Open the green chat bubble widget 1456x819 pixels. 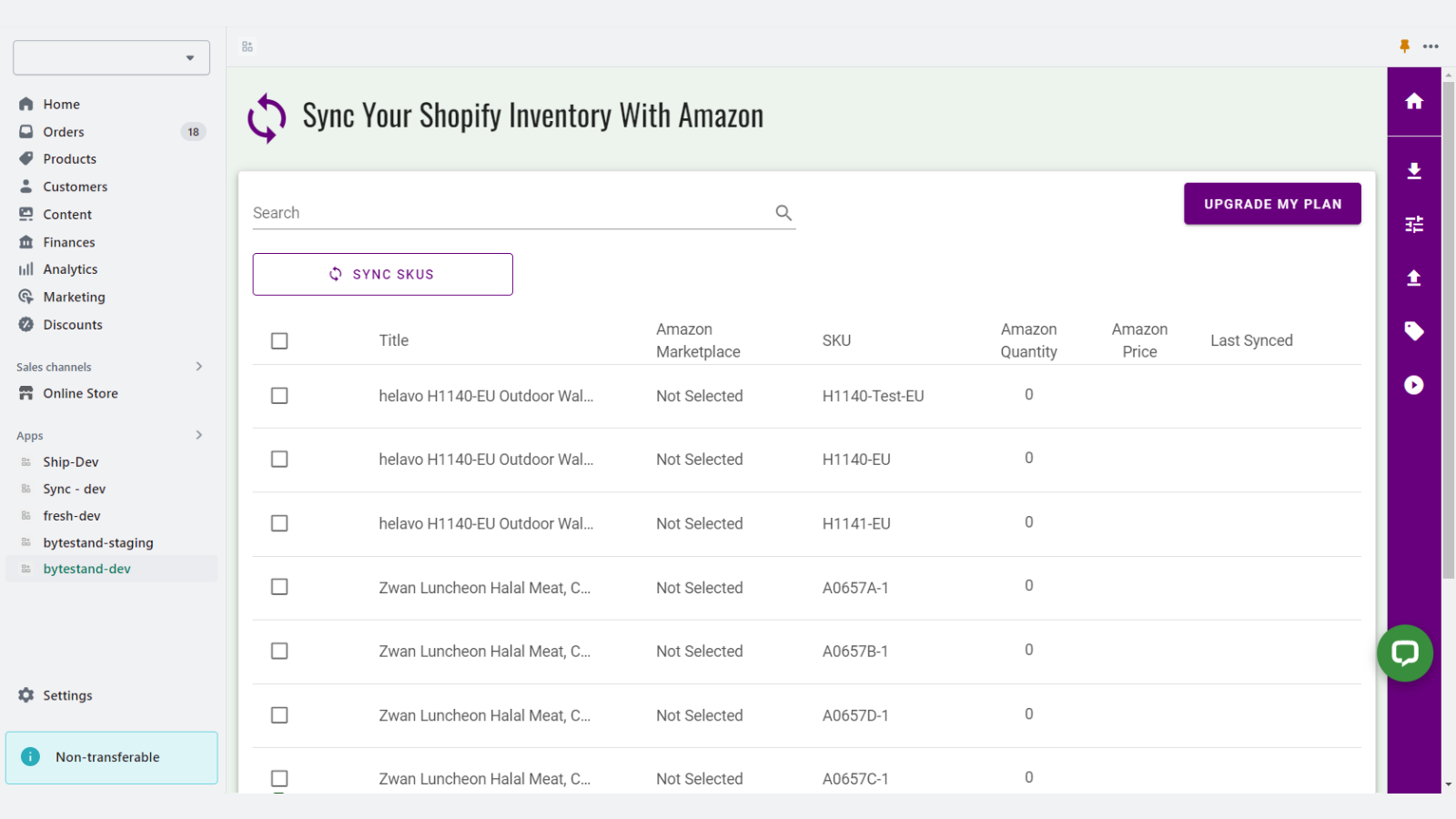tap(1404, 653)
